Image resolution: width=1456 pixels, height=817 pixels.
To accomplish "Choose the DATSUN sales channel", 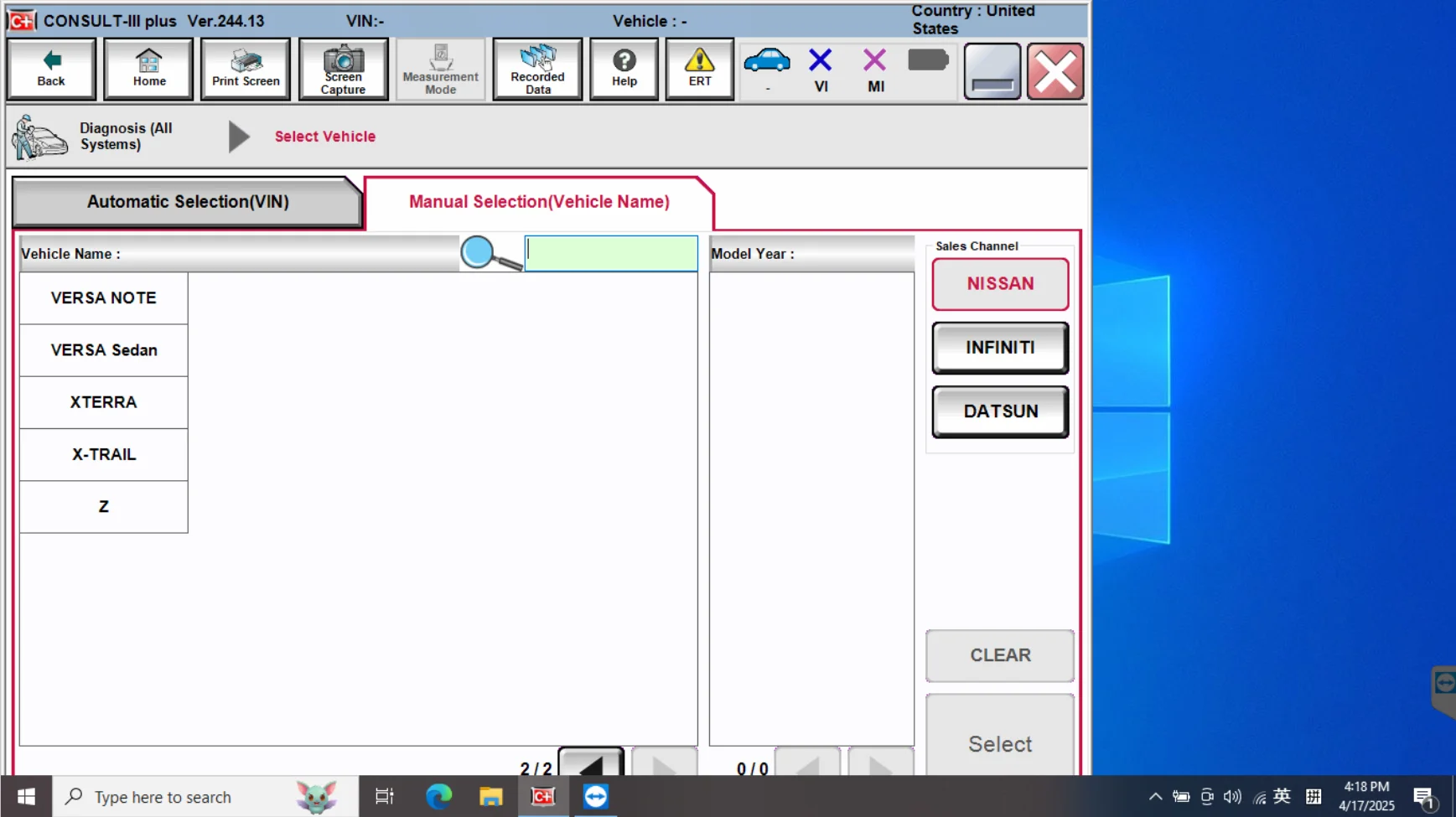I will click(x=1000, y=411).
